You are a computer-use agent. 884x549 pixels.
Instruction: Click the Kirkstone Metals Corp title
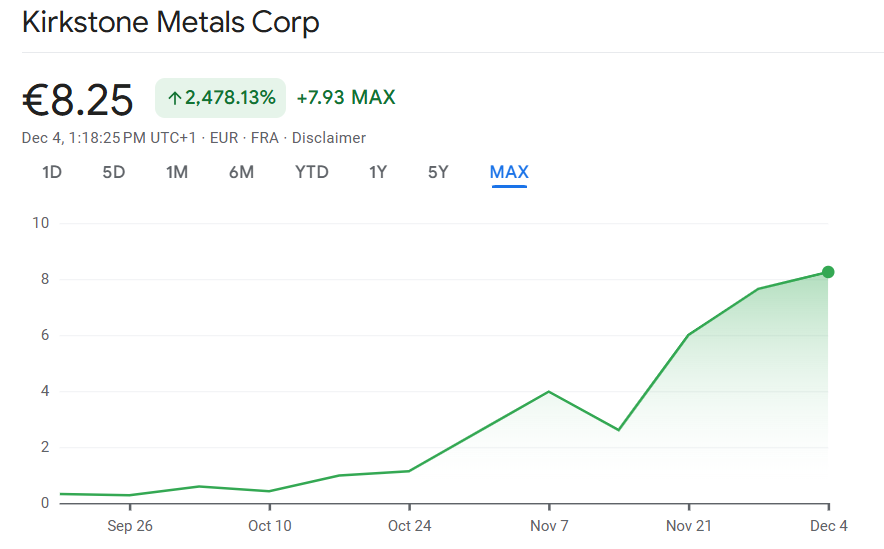[171, 22]
